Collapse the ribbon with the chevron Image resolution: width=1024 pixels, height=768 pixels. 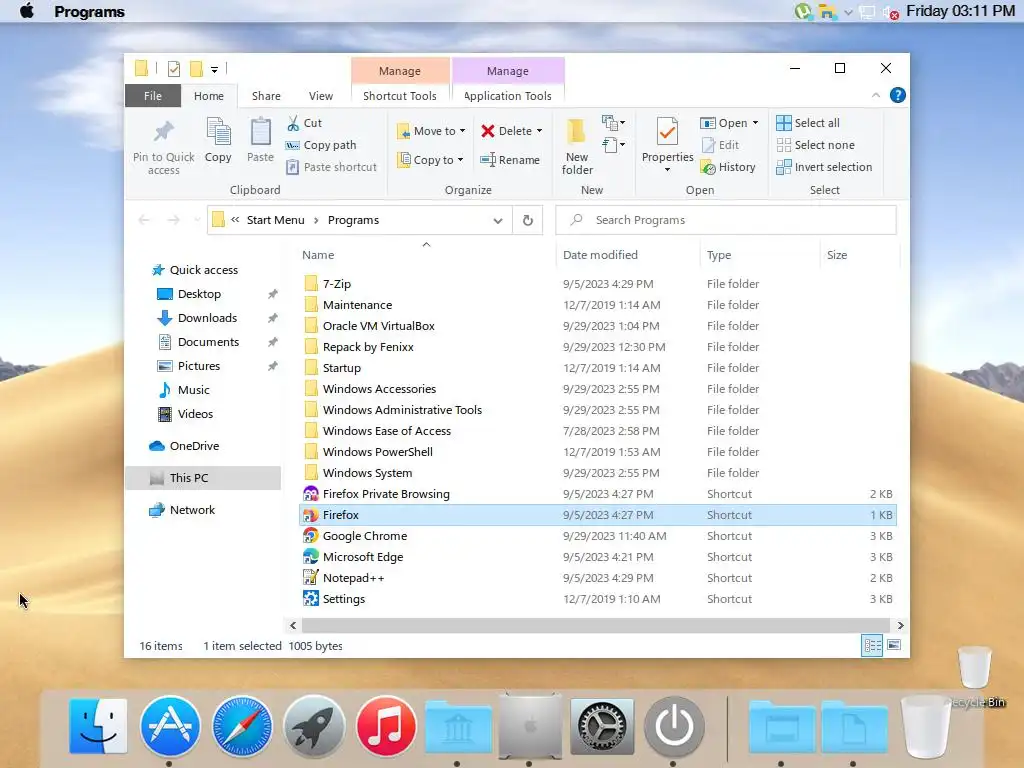point(876,95)
